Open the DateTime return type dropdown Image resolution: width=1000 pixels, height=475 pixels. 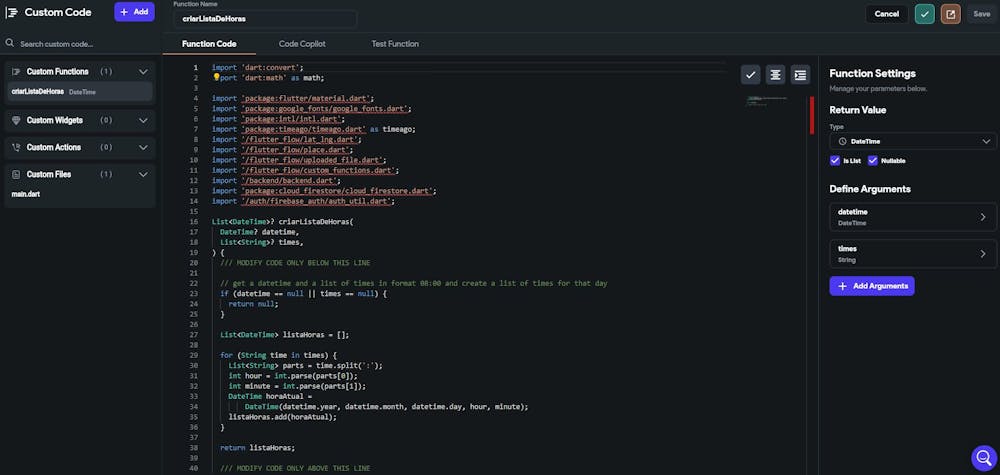click(x=912, y=142)
